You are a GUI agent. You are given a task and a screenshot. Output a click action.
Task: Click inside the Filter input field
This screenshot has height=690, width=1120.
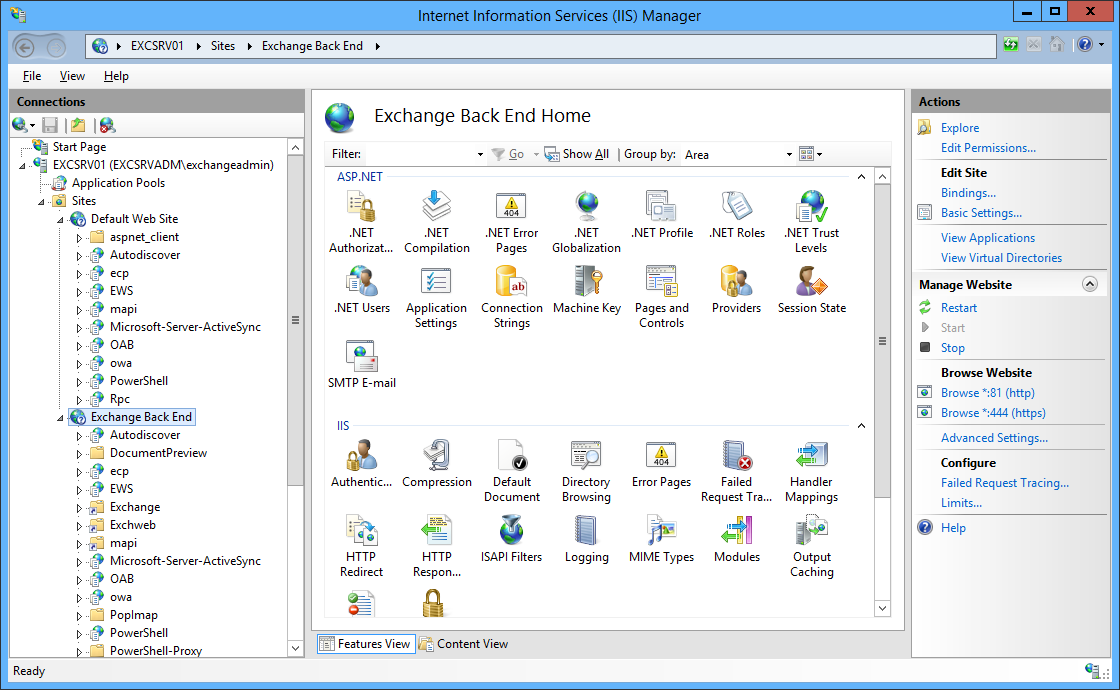pyautogui.click(x=419, y=154)
